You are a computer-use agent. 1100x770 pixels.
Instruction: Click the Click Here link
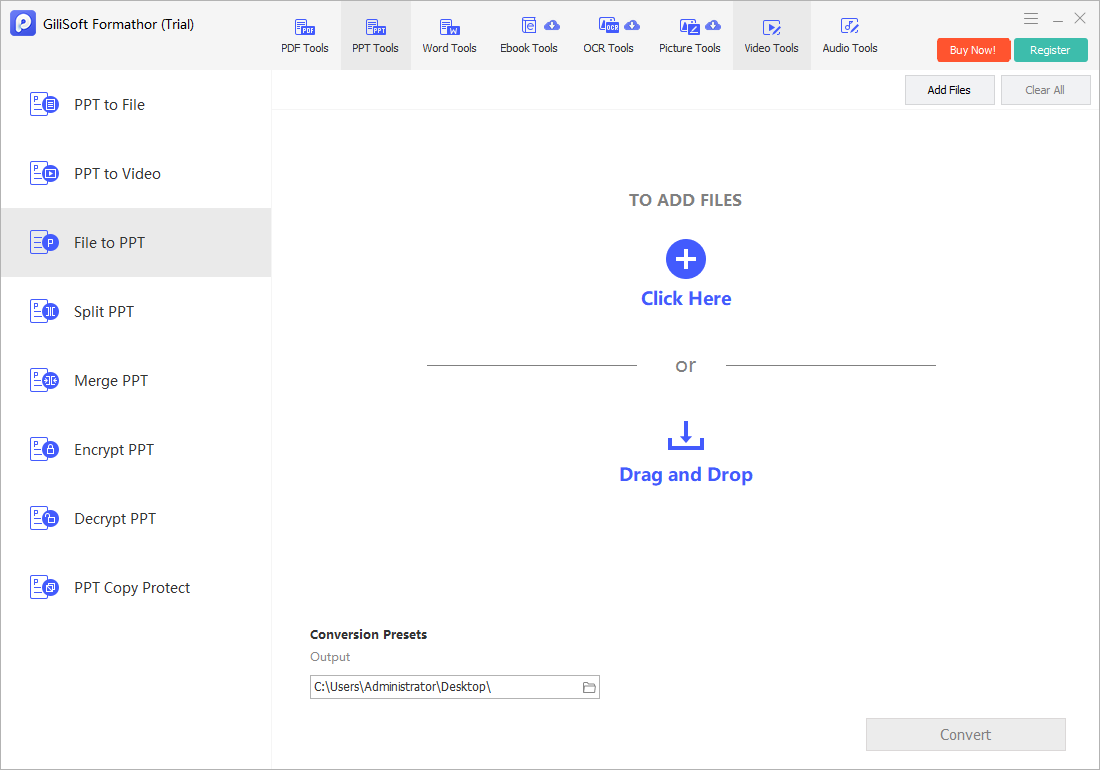[x=685, y=299]
